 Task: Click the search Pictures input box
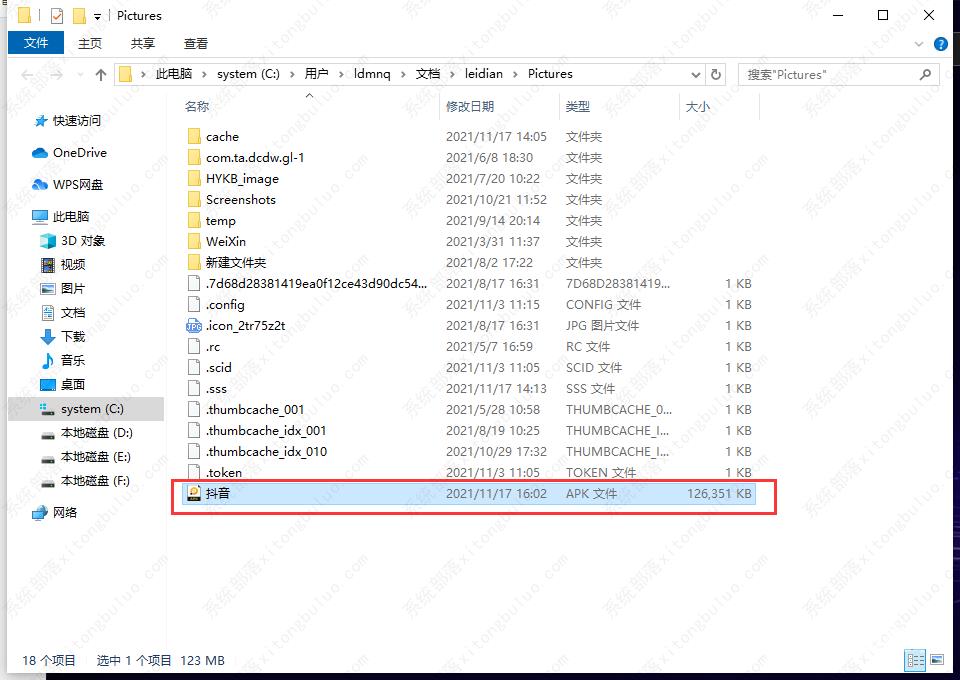(x=830, y=75)
